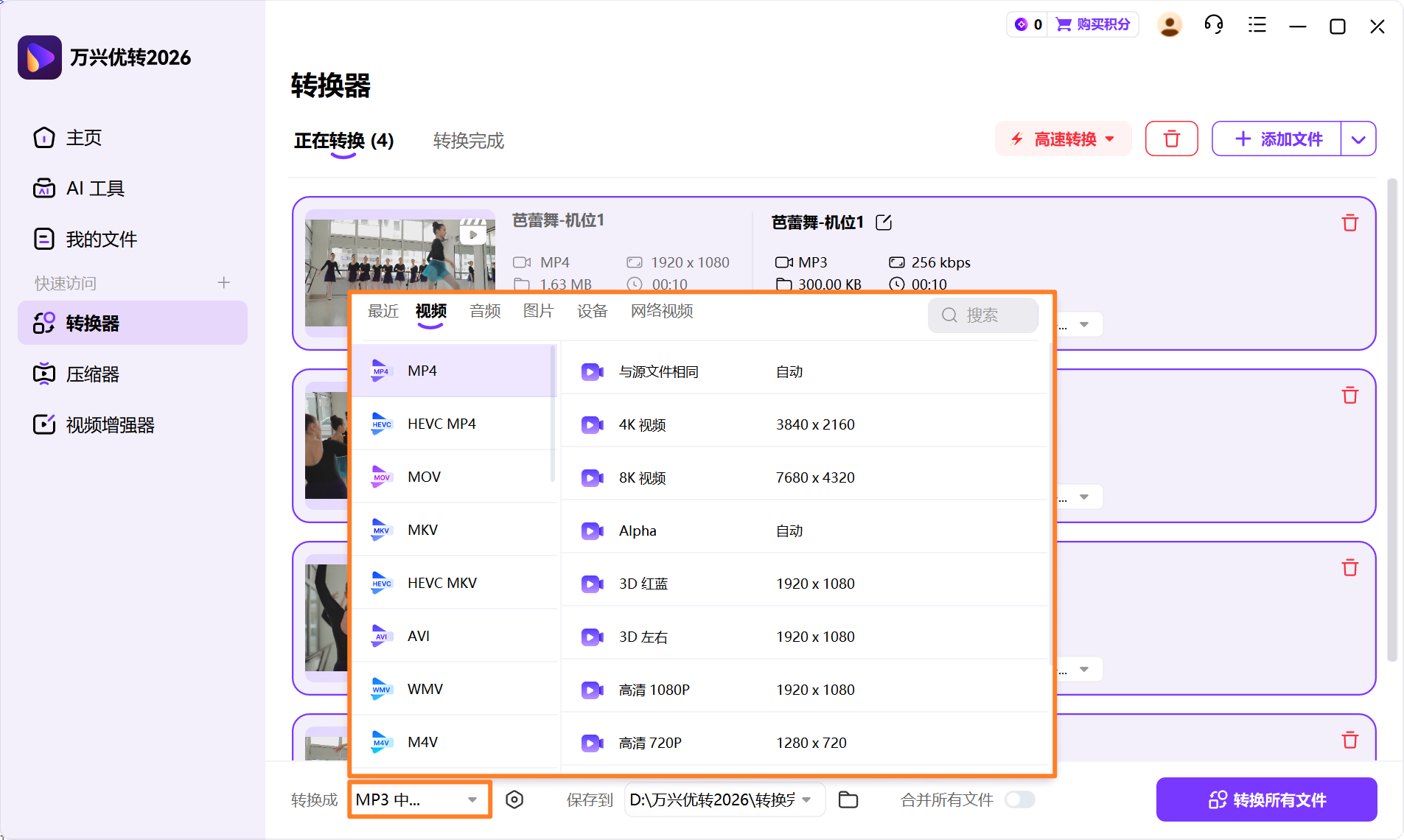Image resolution: width=1404 pixels, height=840 pixels.
Task: Expand the 添加文件 dropdown arrow
Action: pyautogui.click(x=1358, y=139)
